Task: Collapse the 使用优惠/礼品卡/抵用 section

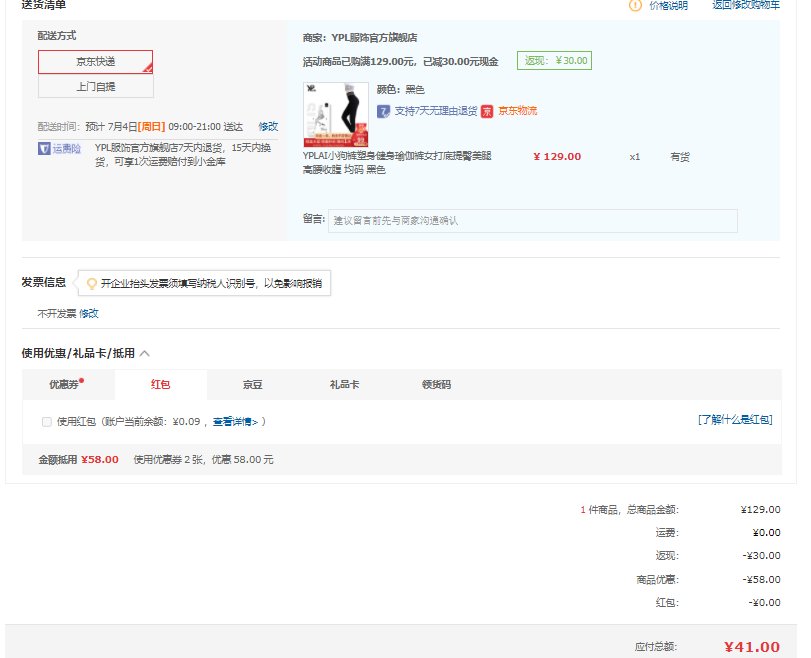Action: point(145,353)
